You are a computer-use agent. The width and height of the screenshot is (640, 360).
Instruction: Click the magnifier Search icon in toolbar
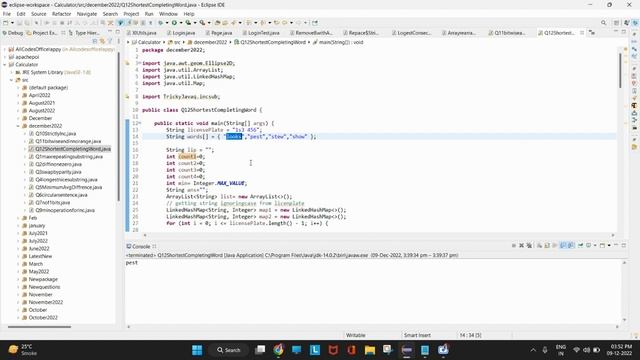tap(603, 22)
